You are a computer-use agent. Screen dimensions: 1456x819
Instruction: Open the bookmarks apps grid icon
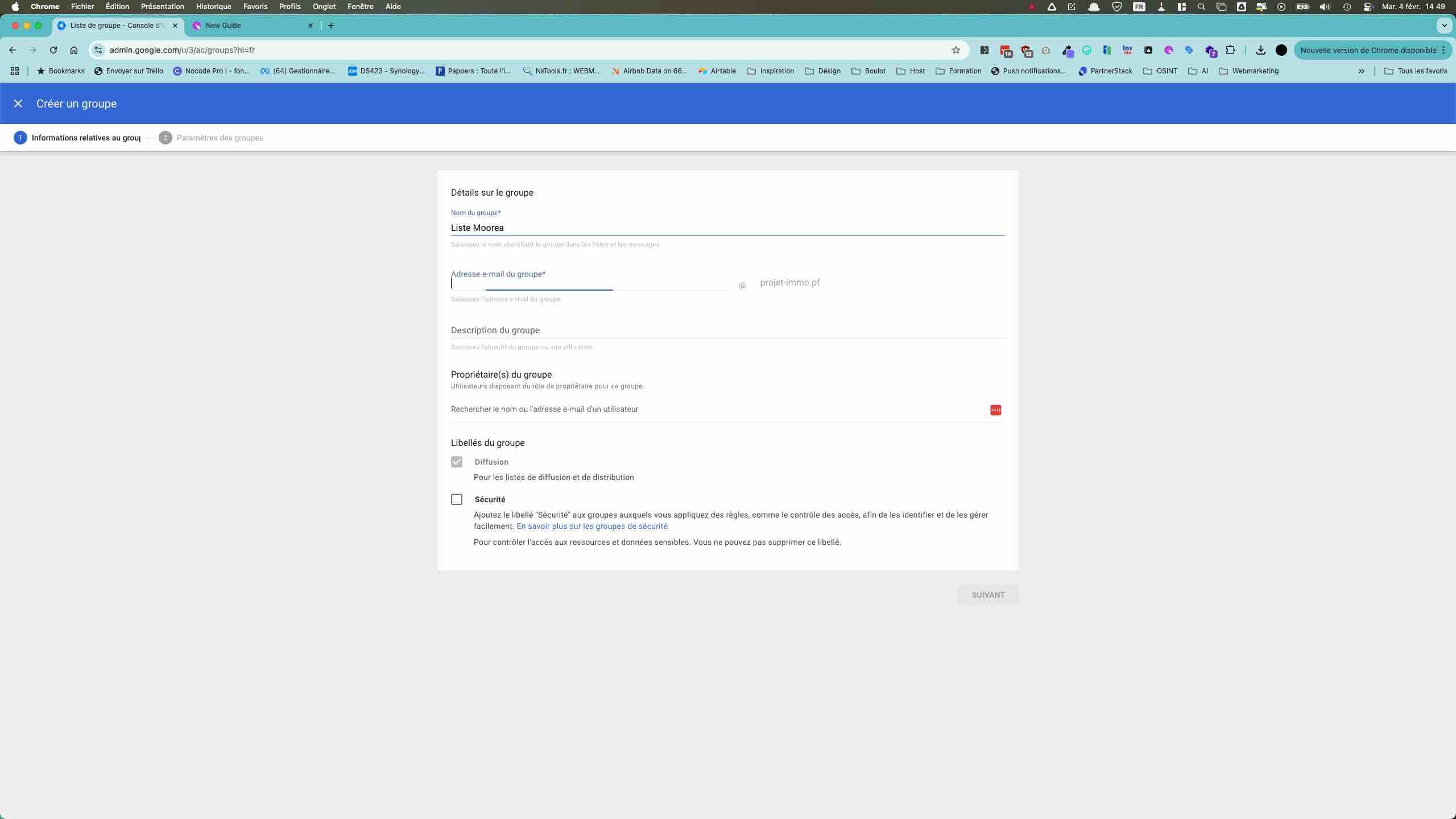pos(15,71)
